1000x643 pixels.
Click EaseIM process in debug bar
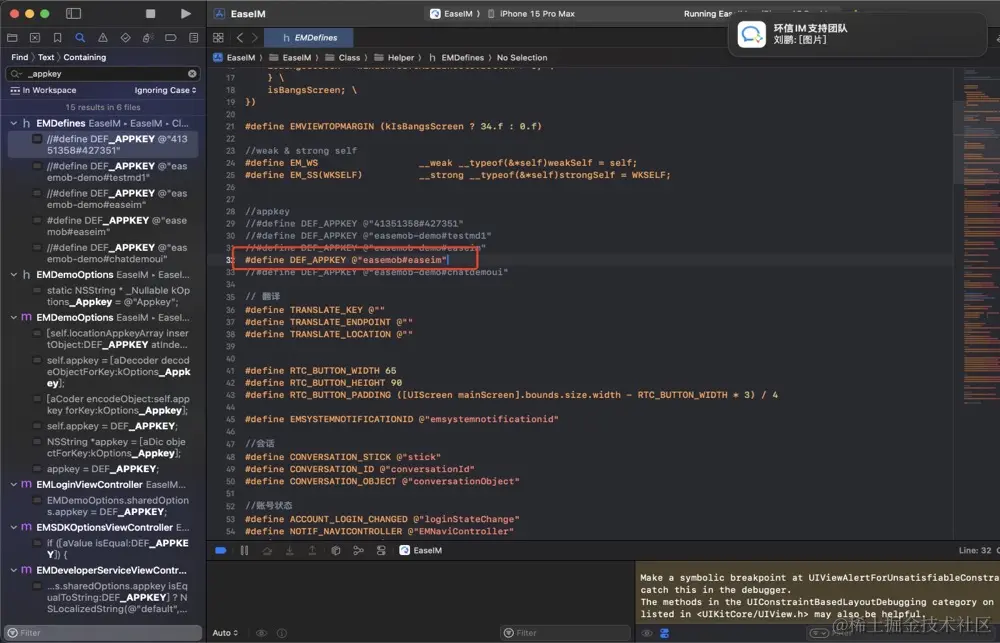[421, 551]
